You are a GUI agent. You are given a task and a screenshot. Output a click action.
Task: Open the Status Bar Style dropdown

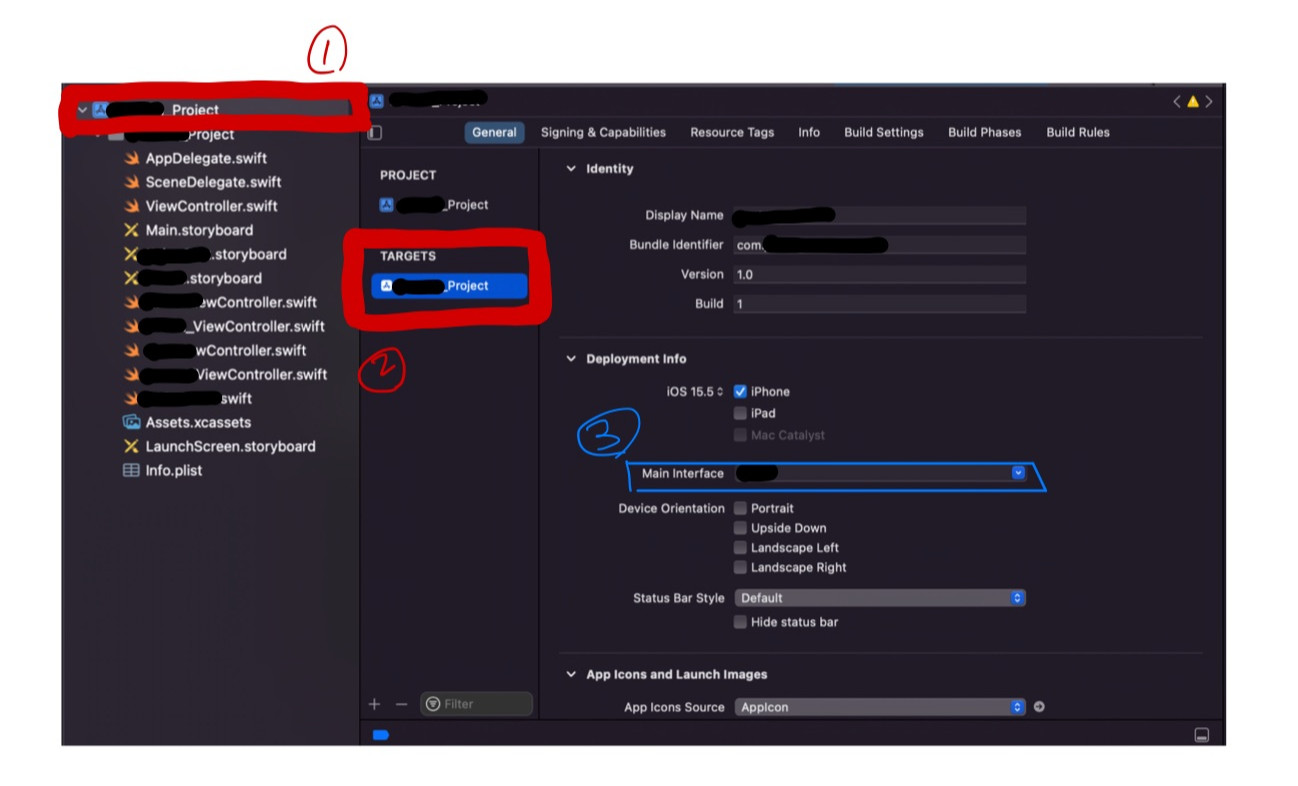pos(880,598)
